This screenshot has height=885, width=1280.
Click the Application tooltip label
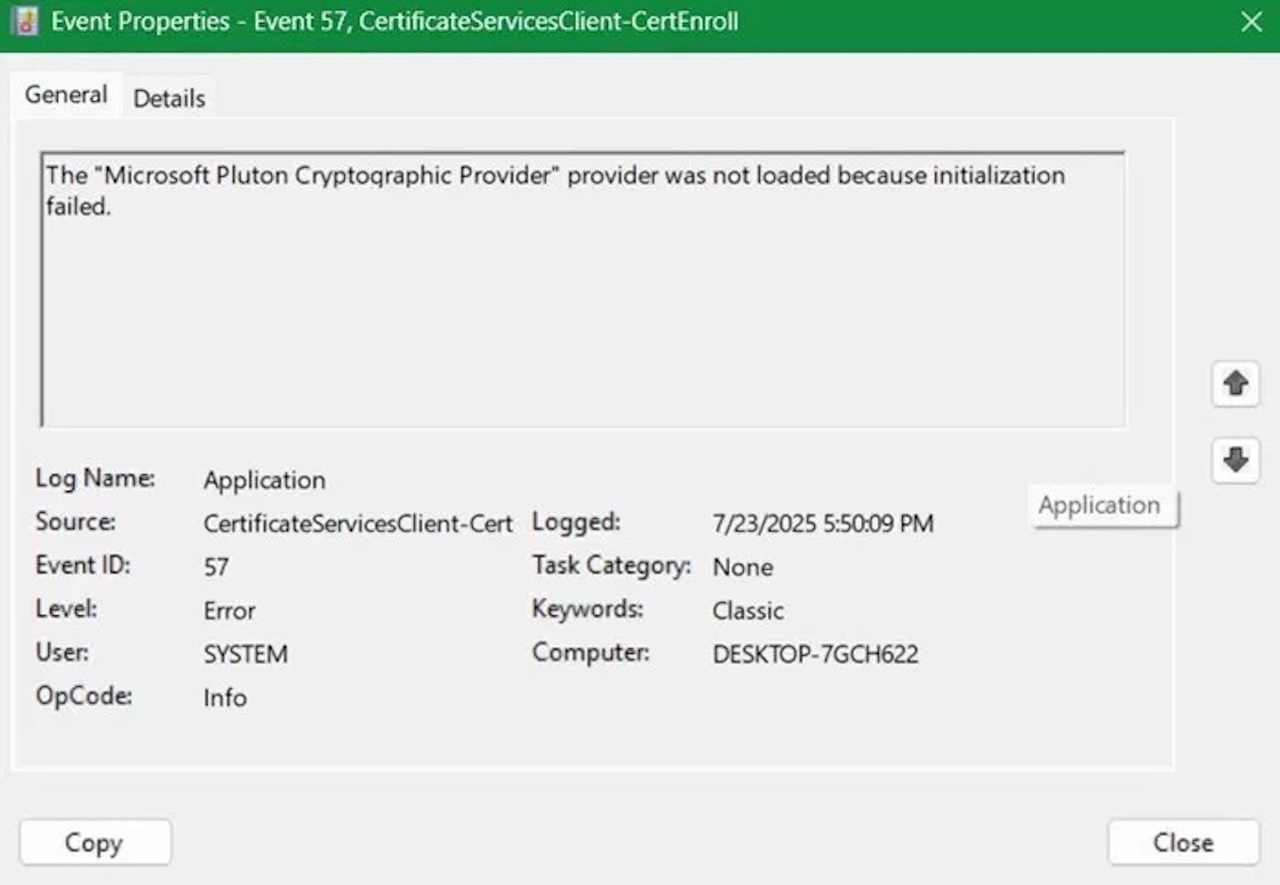pos(1099,506)
